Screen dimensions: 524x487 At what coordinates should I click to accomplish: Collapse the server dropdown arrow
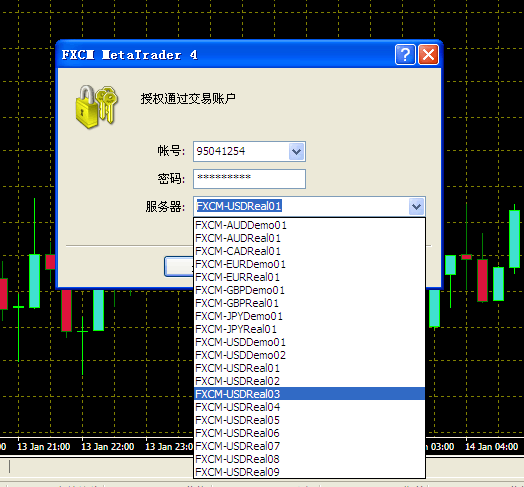tap(416, 206)
